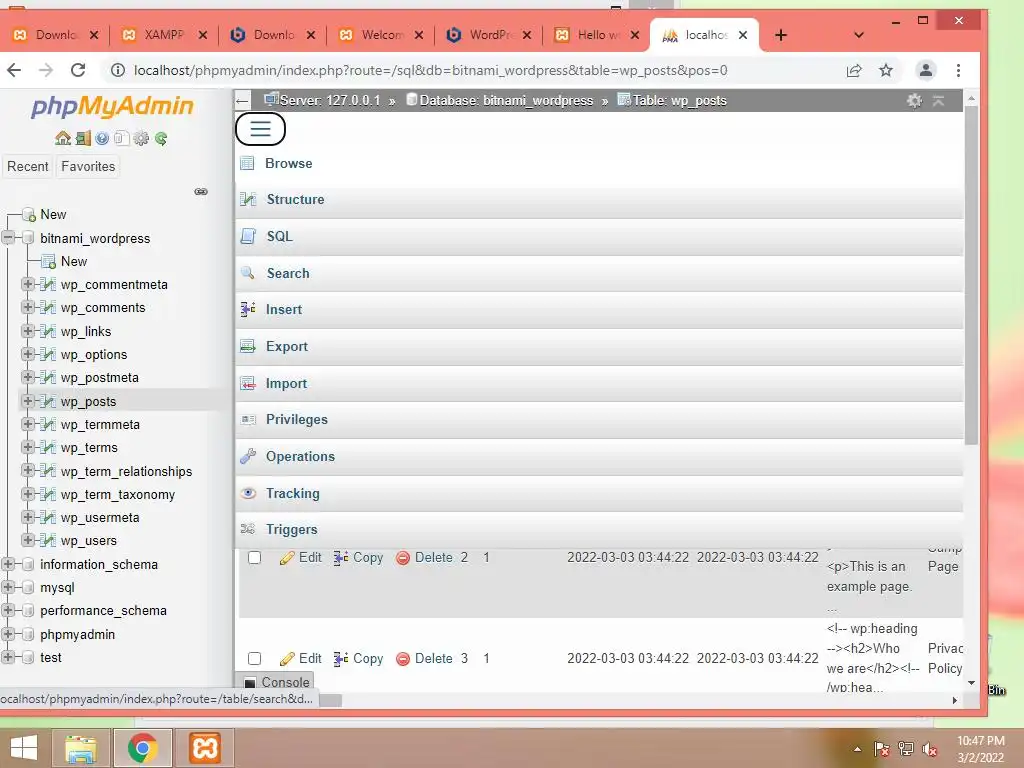Collapse the bitnami_wordpress database node
Screen dimensions: 1024x768
[8, 238]
